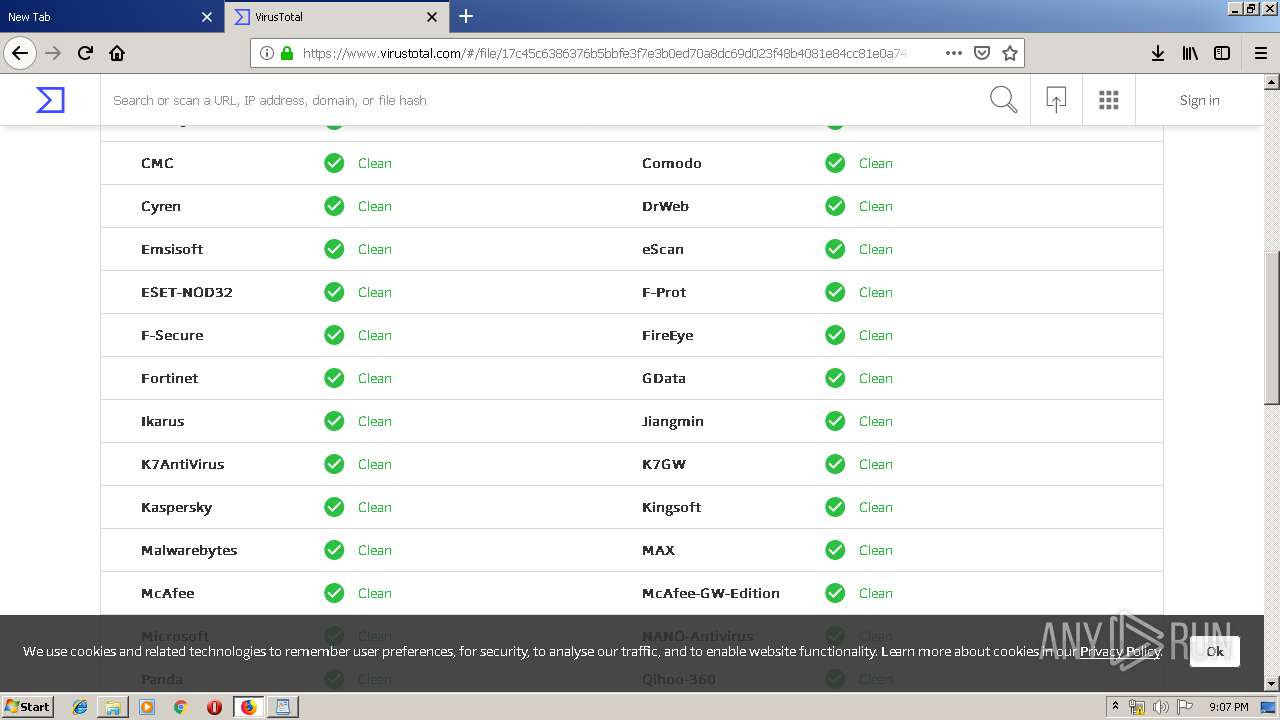Click the ESET-NOD32 engine name

pos(187,292)
